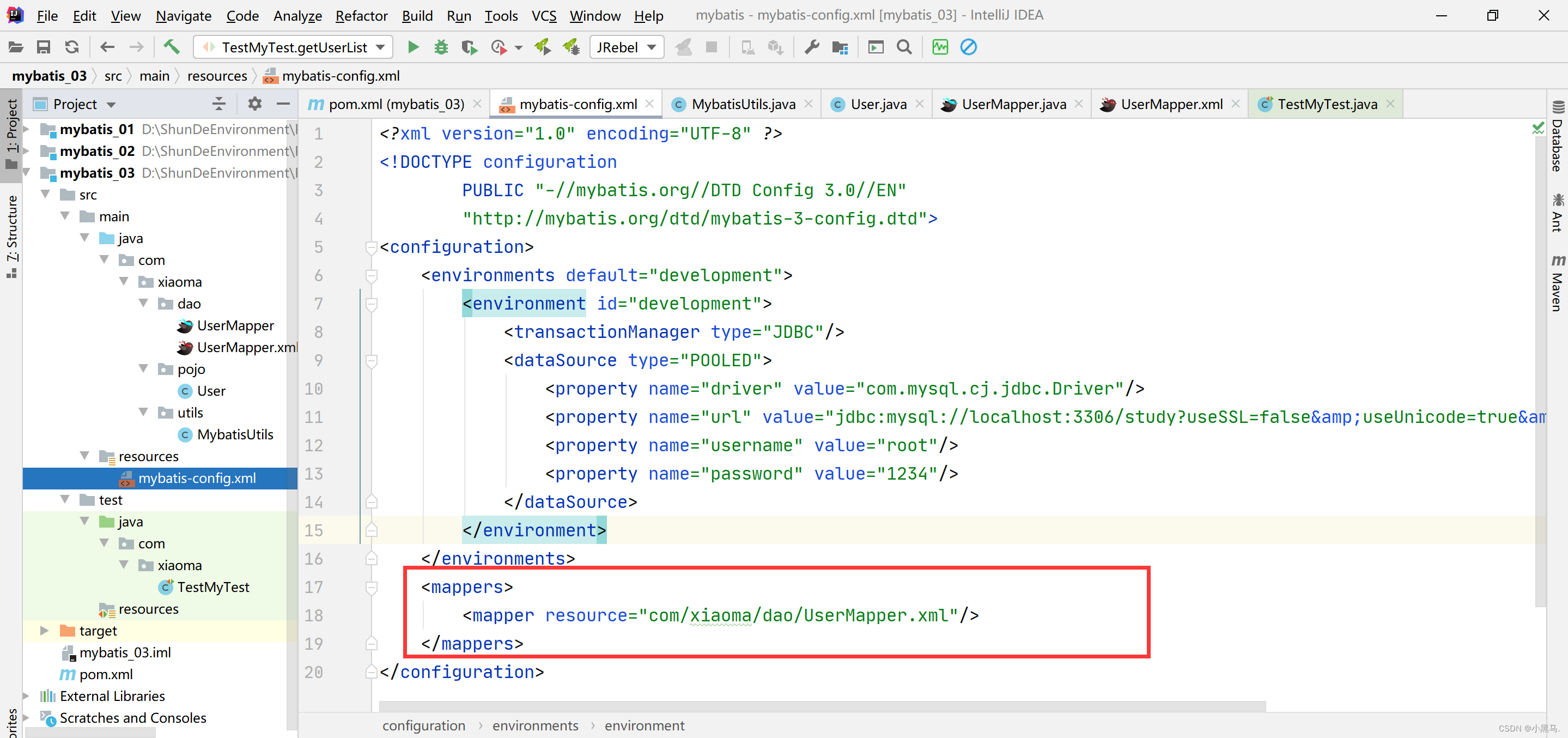Open the Navigate menu

pos(183,15)
